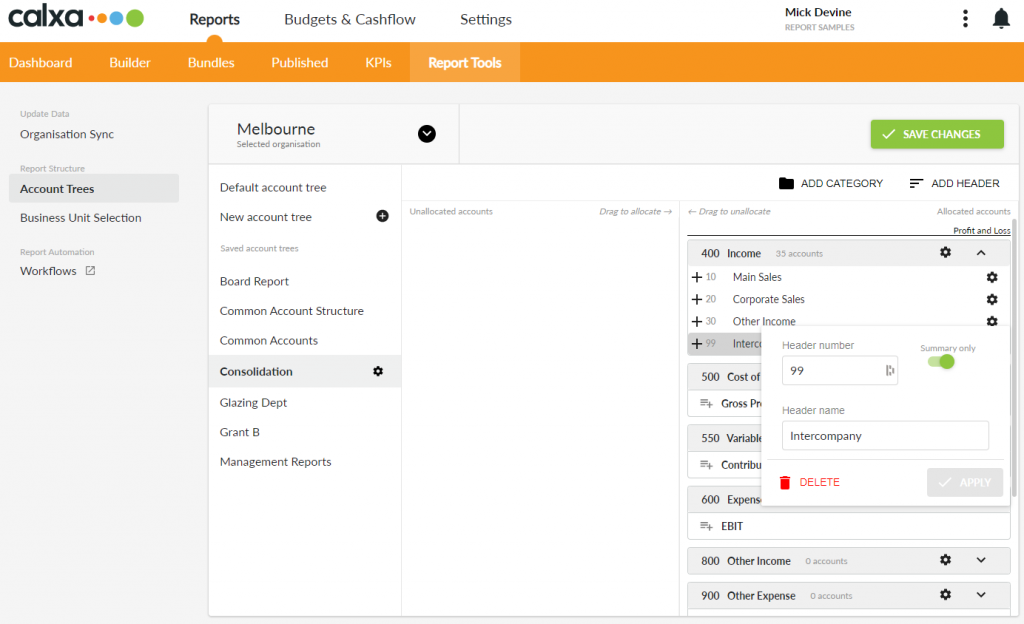Open settings gear for the Consolidation account tree
Viewport: 1024px width, 624px height.
[x=378, y=371]
